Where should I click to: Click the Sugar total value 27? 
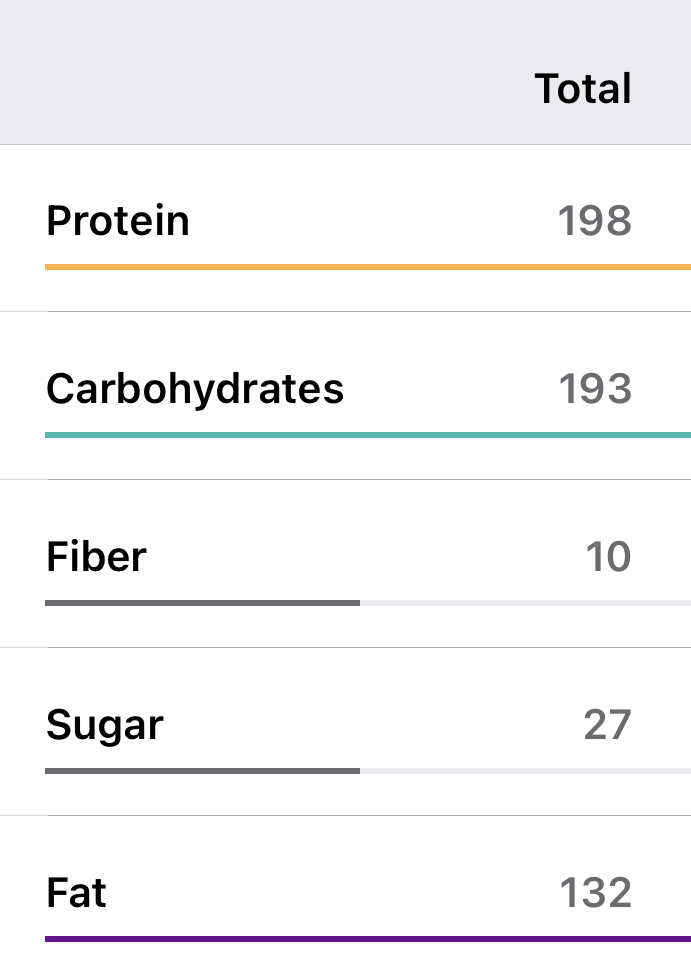tap(607, 725)
